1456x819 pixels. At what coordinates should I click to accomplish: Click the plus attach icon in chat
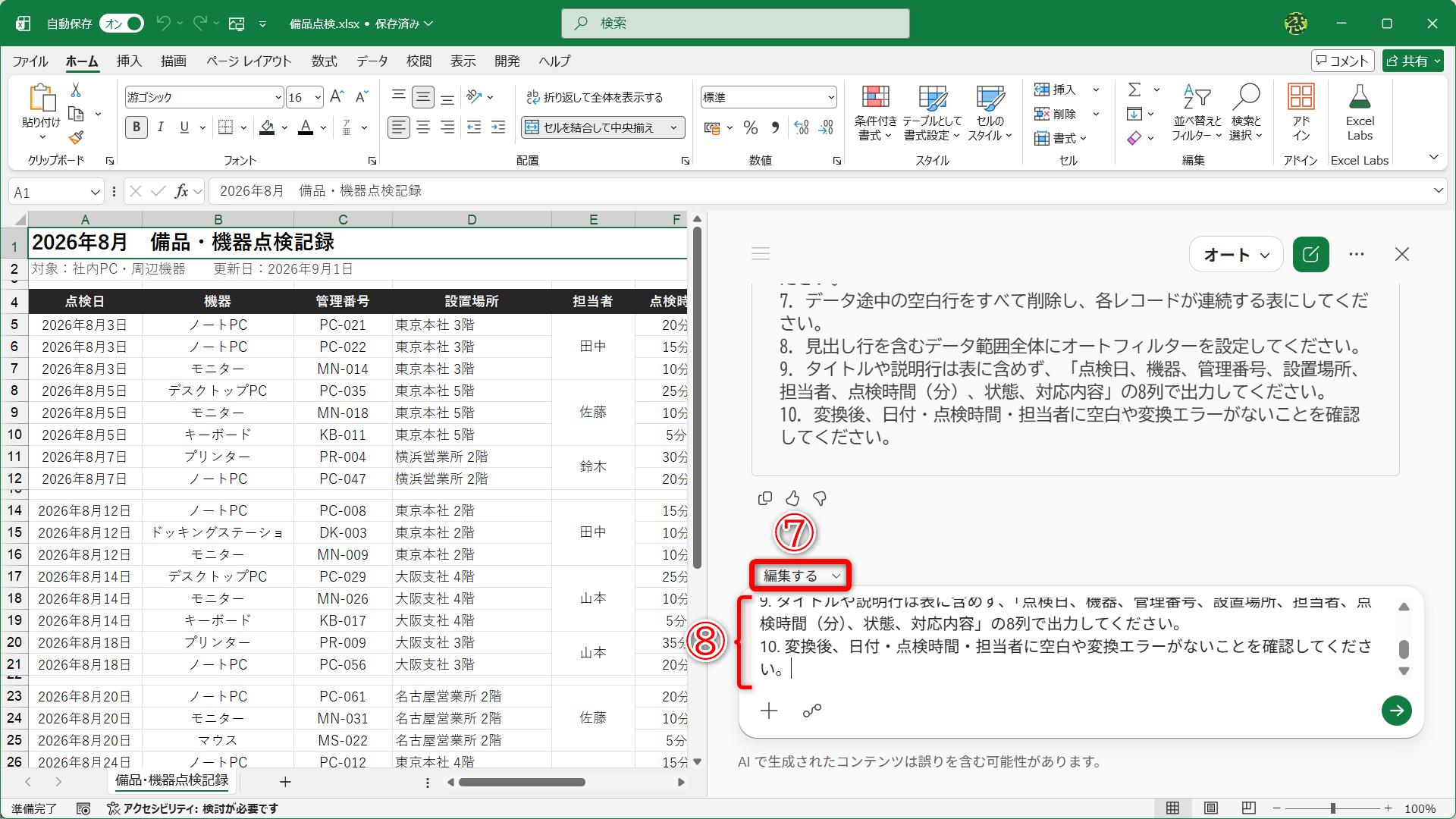tap(769, 711)
